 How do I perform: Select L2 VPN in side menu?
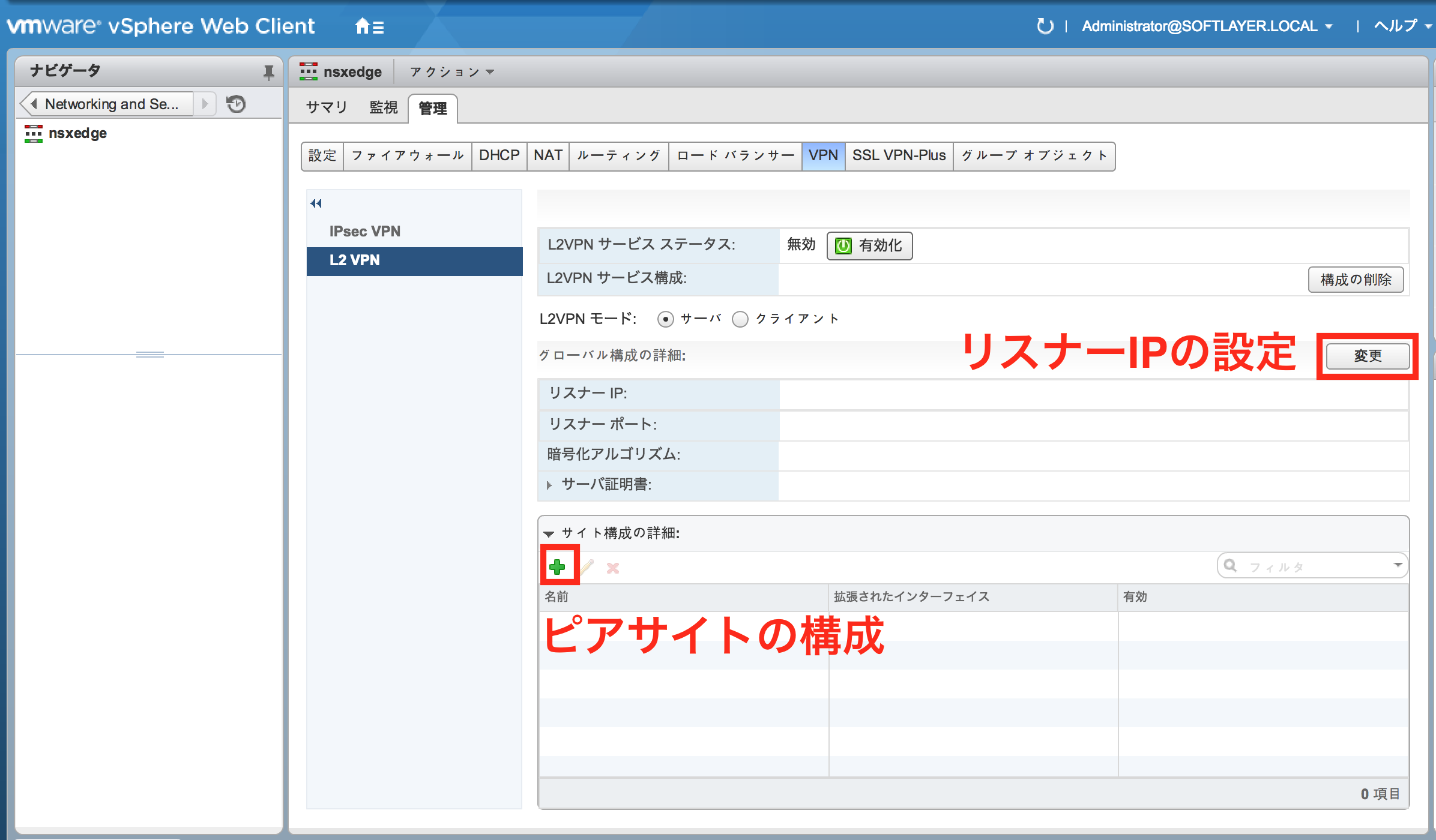click(414, 260)
